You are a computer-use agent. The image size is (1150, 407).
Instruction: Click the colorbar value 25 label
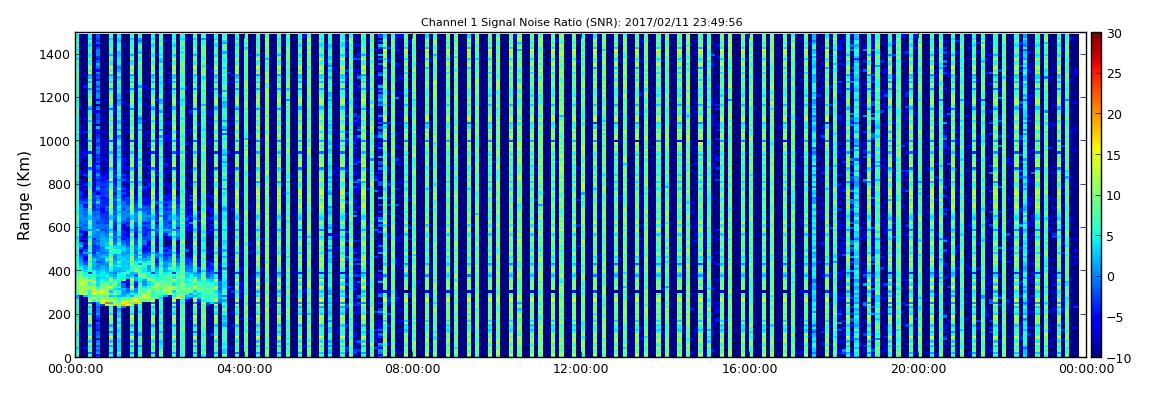tap(1115, 74)
